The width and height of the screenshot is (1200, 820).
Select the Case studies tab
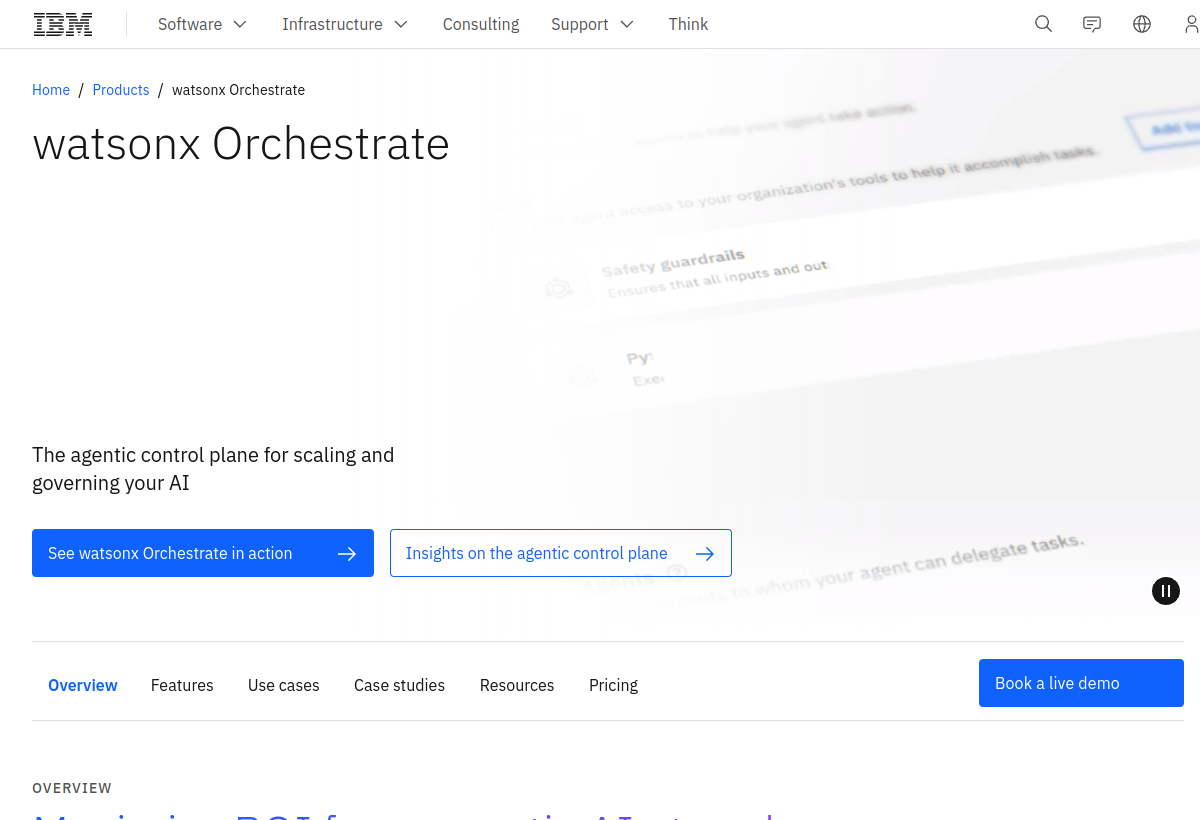tap(399, 685)
